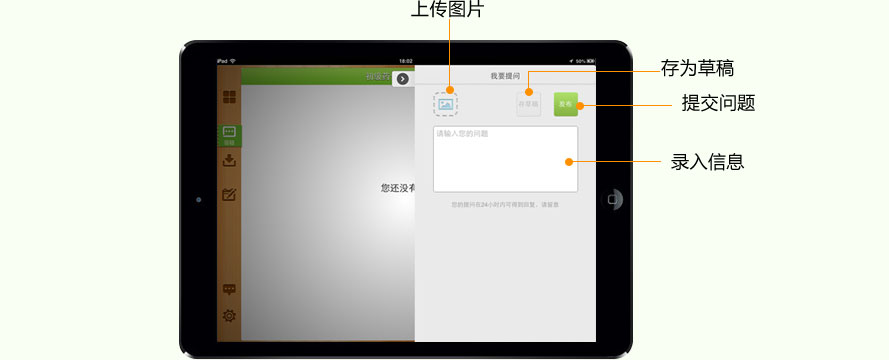Collapse the question panel with arrow button
Image resolution: width=889 pixels, height=360 pixels.
coord(403,79)
